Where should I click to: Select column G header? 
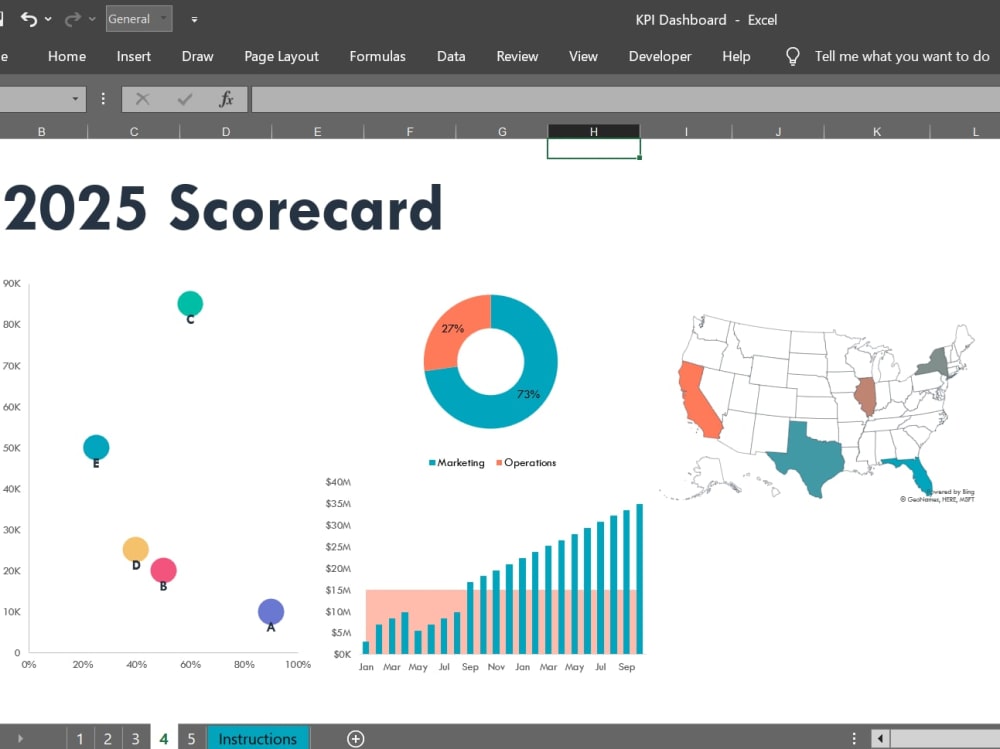pyautogui.click(x=502, y=131)
